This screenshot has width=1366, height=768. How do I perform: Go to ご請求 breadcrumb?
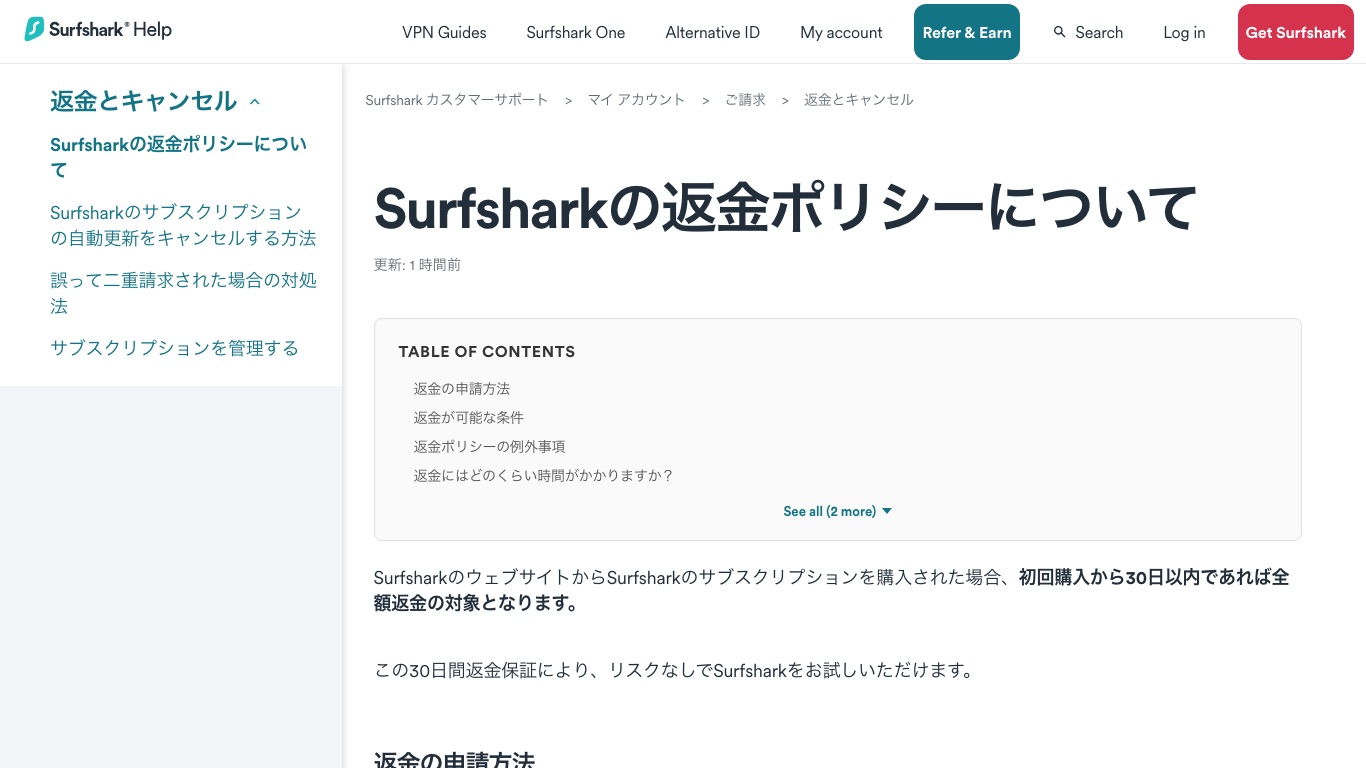point(745,100)
